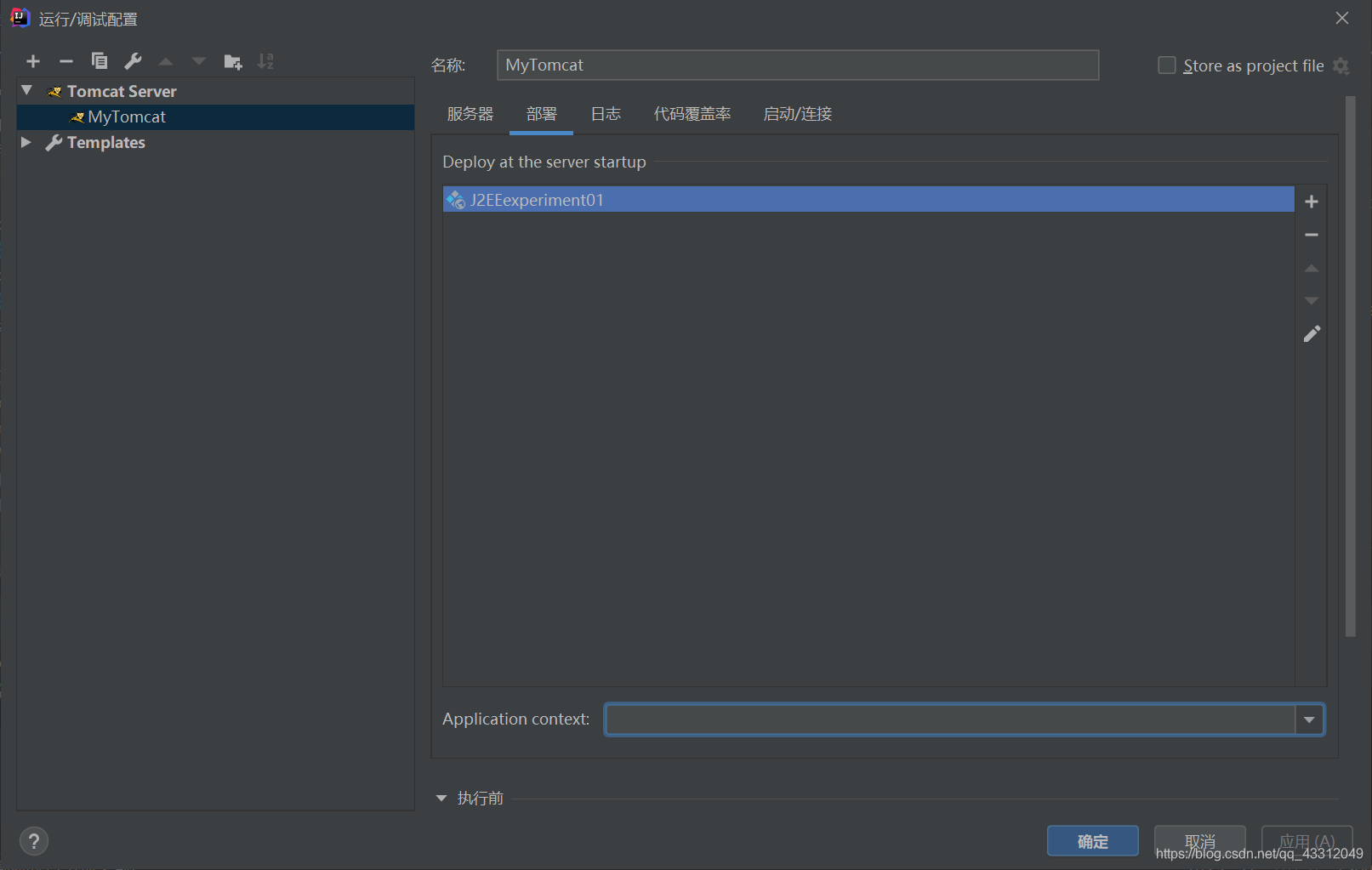Create new configuration folder
Image resolution: width=1372 pixels, height=870 pixels.
tap(233, 61)
